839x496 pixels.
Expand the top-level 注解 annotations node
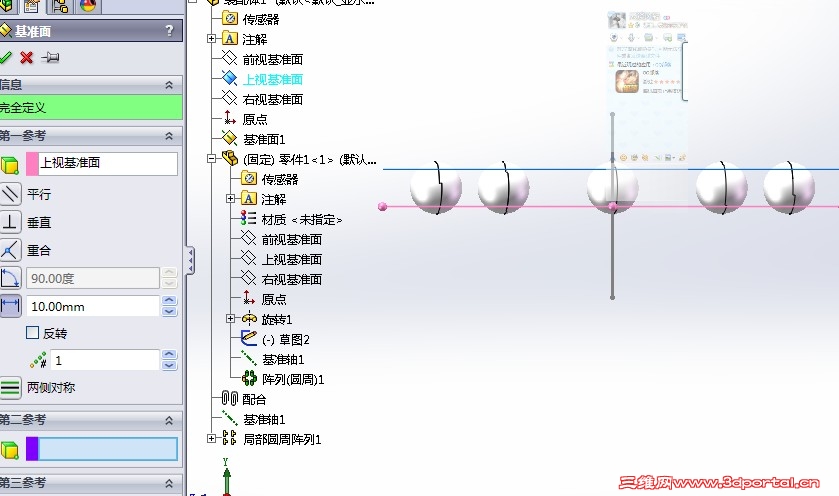[x=211, y=39]
